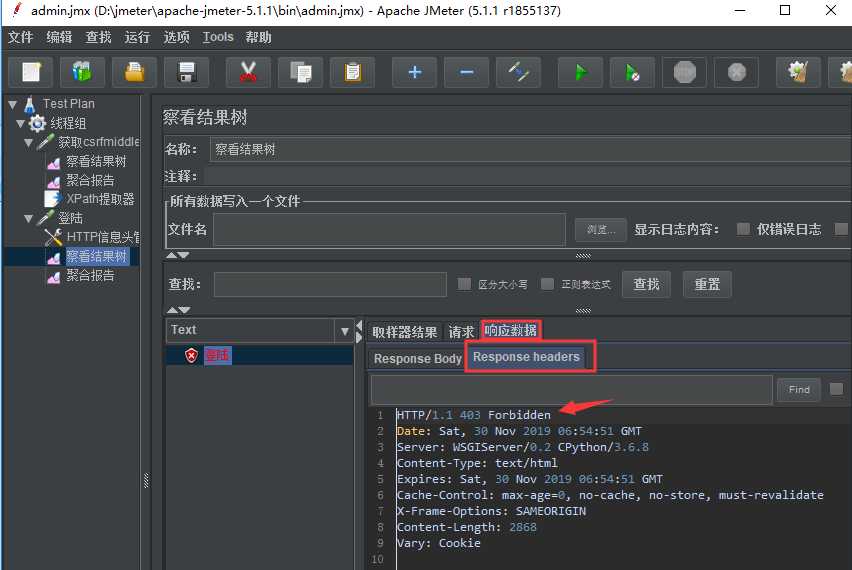The image size is (852, 570).
Task: Select 获取csrfmiddle sampler in the tree
Action: pos(98,142)
